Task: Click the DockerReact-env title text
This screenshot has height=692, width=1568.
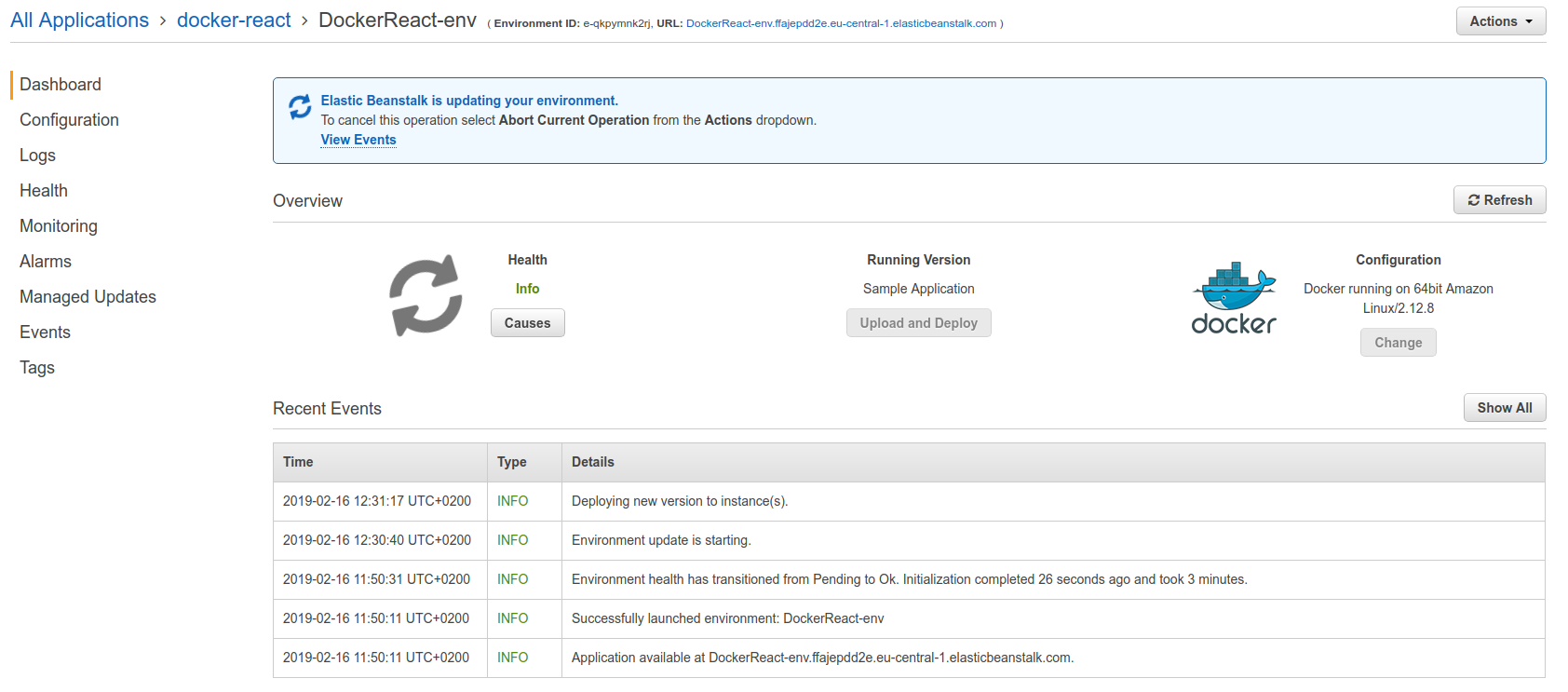Action: (x=398, y=20)
